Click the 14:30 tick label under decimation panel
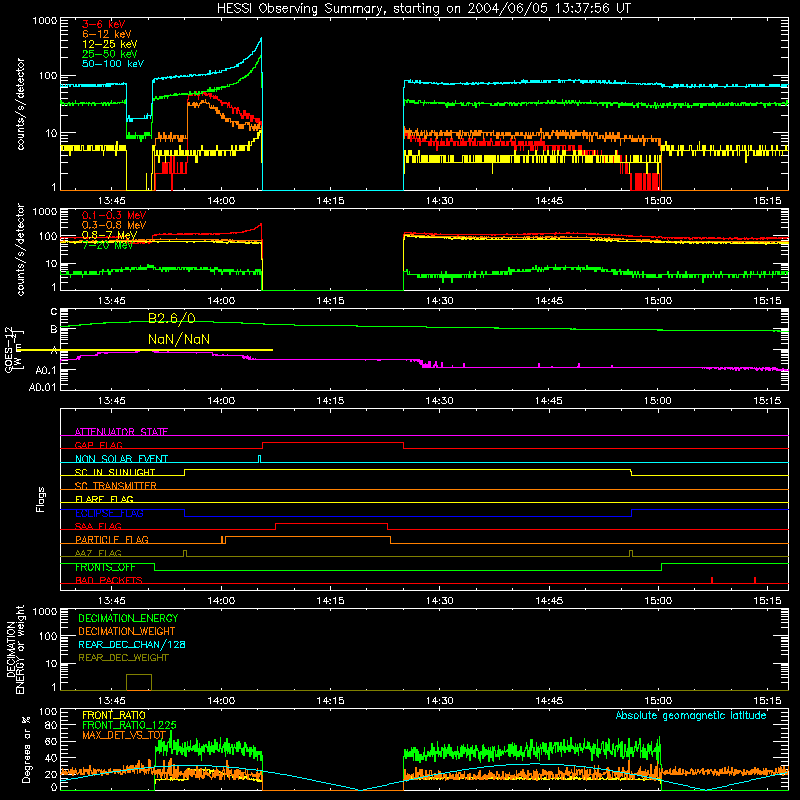The image size is (800, 800). [439, 701]
